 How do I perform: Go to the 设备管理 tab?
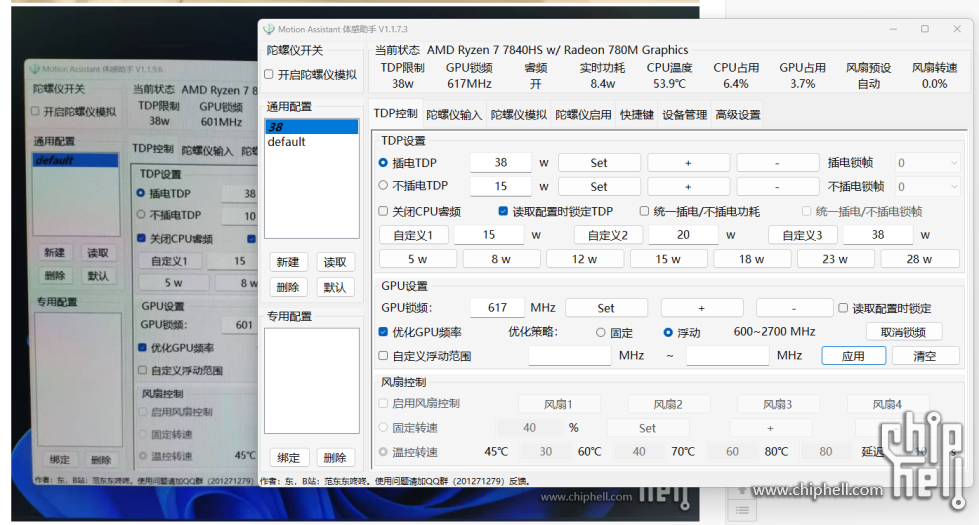[x=684, y=115]
